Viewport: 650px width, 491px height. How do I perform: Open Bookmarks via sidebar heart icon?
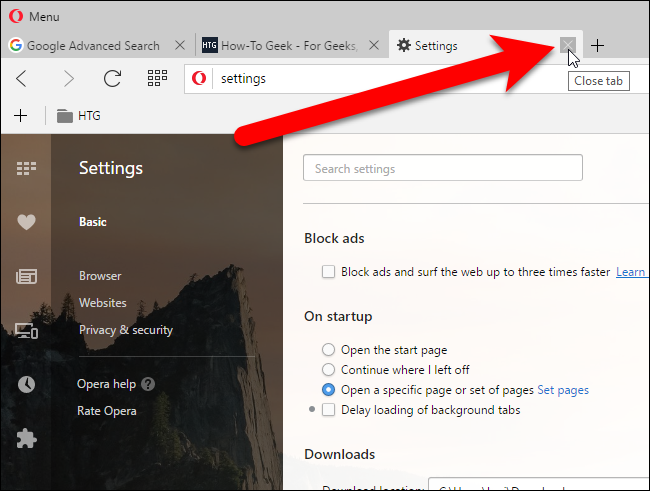point(26,223)
